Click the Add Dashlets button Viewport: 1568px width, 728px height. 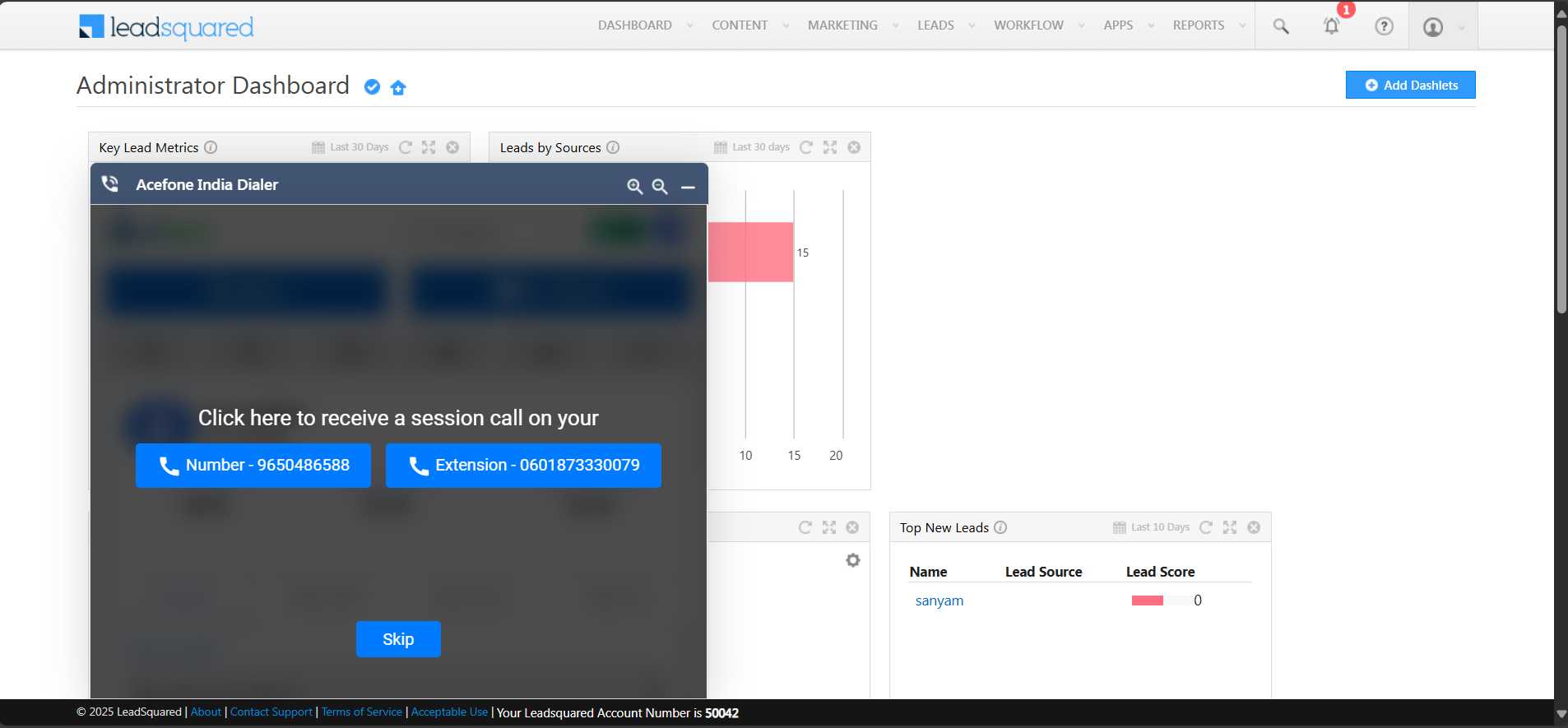click(1410, 85)
